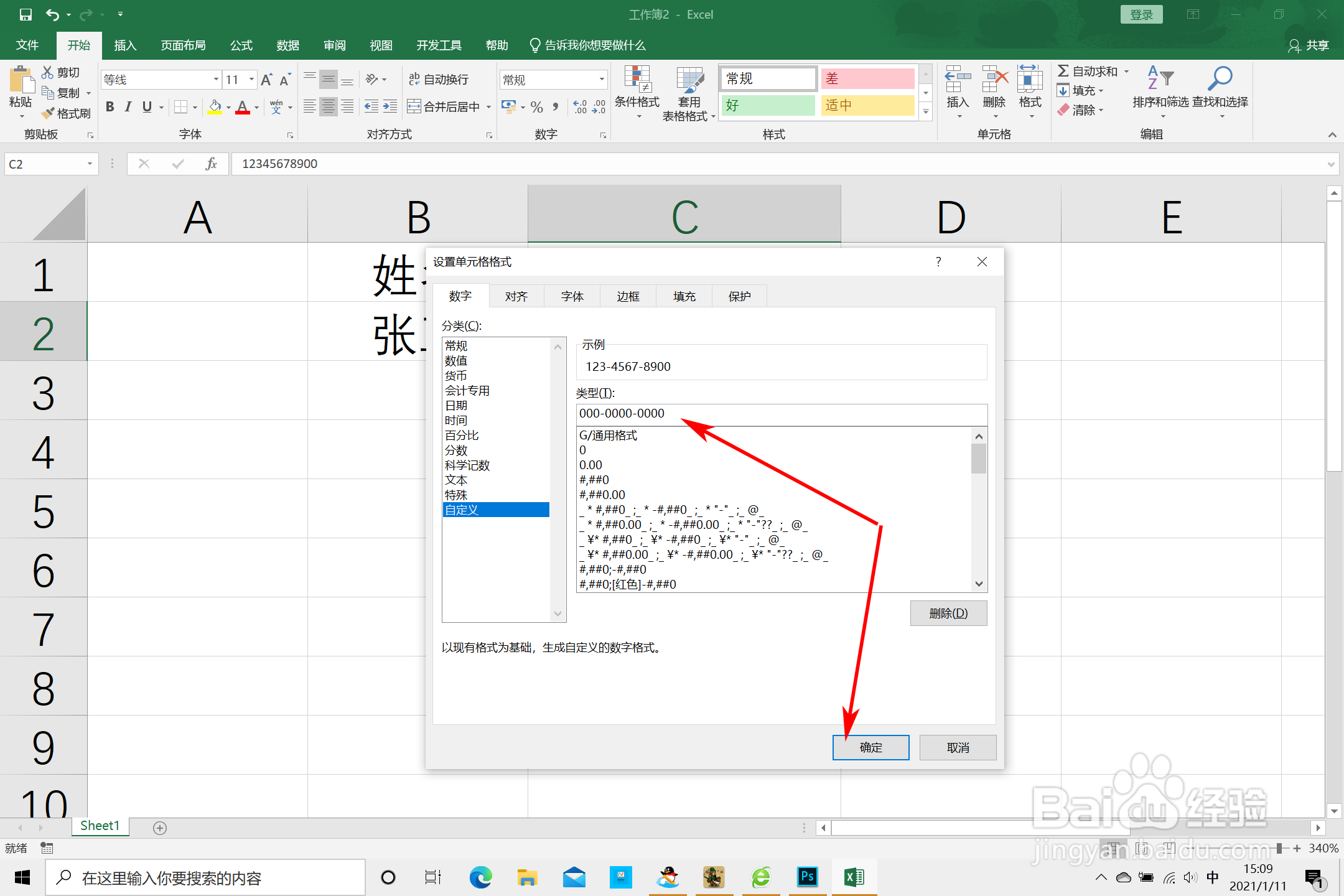Click the fill color bucket icon
The height and width of the screenshot is (896, 1344).
pos(215,107)
